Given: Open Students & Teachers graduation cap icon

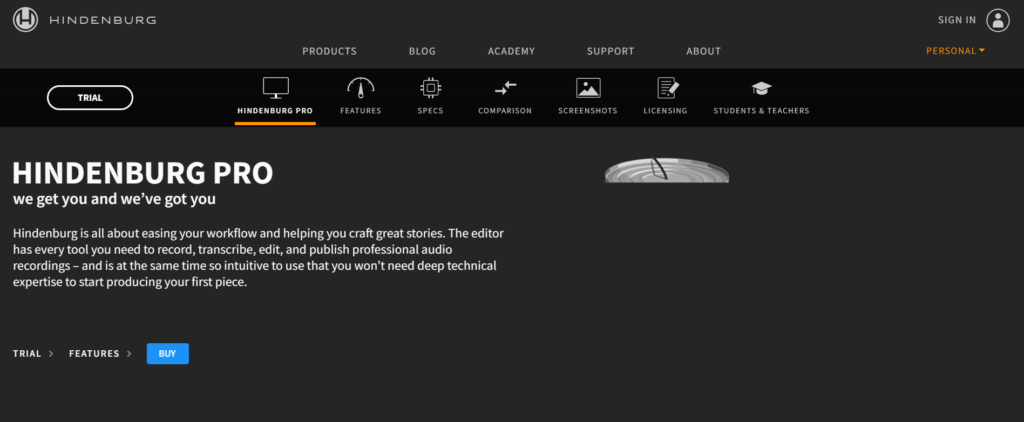Looking at the screenshot, I should pyautogui.click(x=761, y=88).
